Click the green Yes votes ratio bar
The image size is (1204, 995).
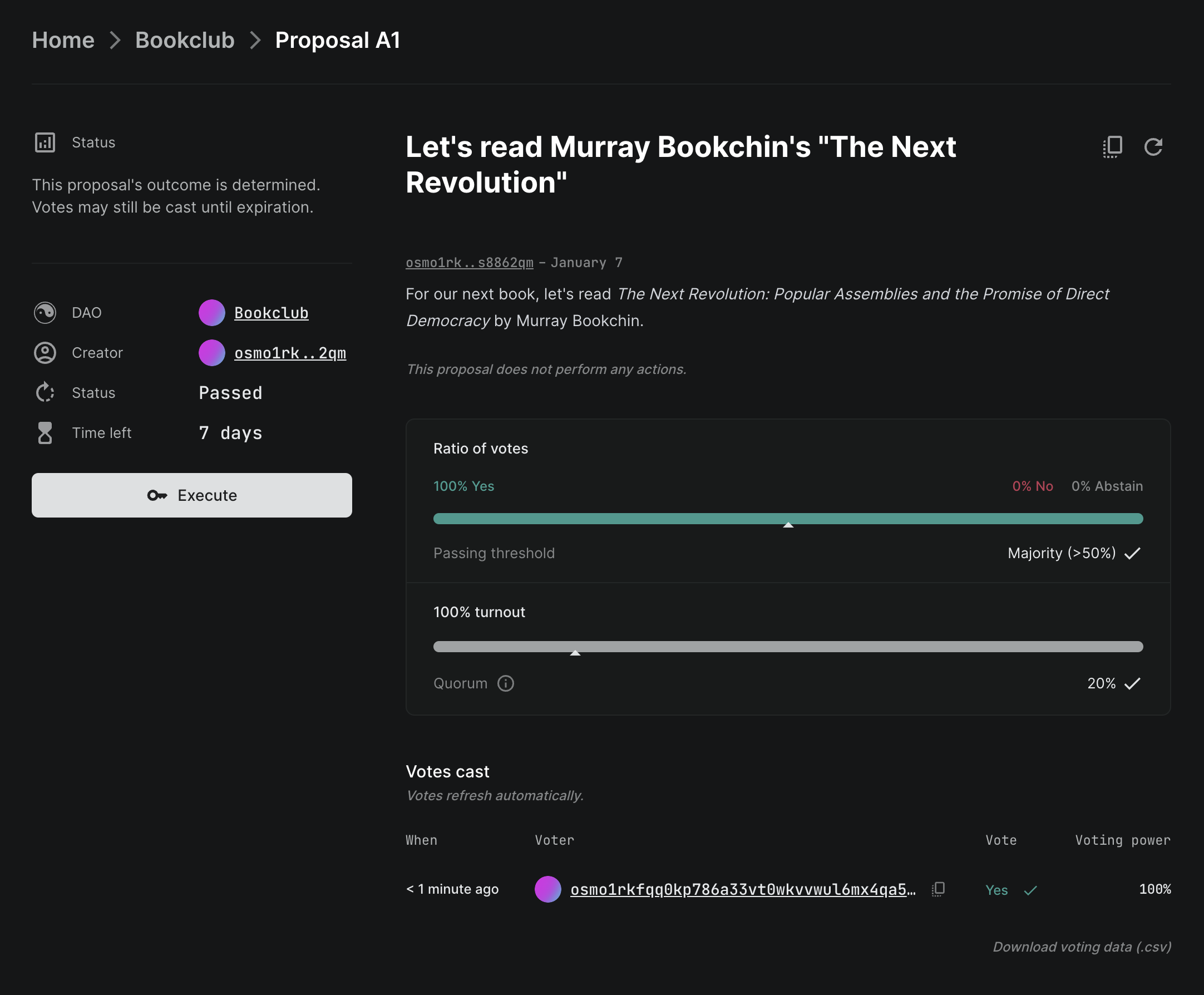click(630, 519)
